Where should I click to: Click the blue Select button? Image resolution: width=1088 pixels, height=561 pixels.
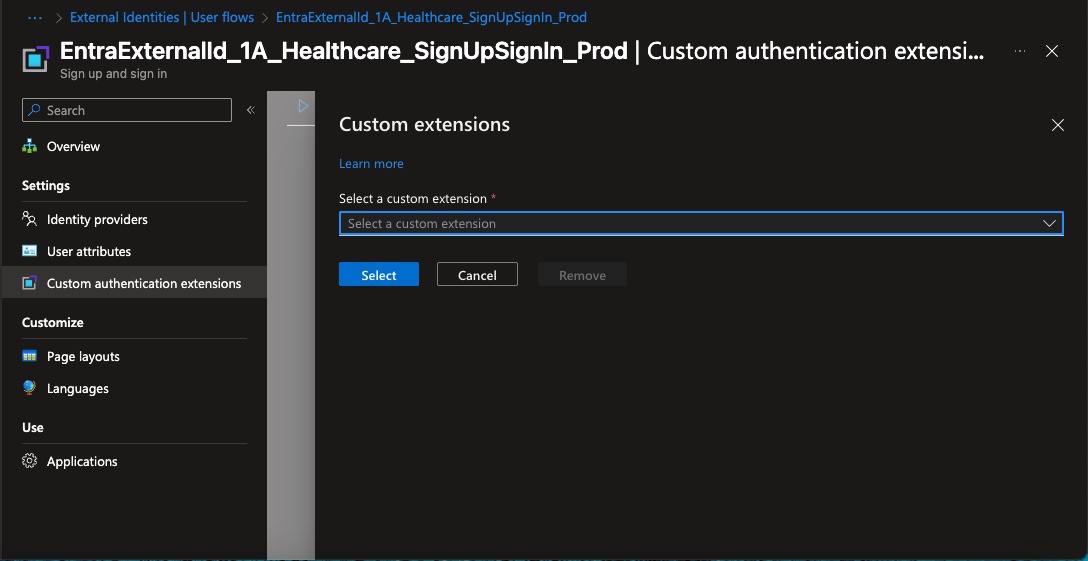click(379, 274)
